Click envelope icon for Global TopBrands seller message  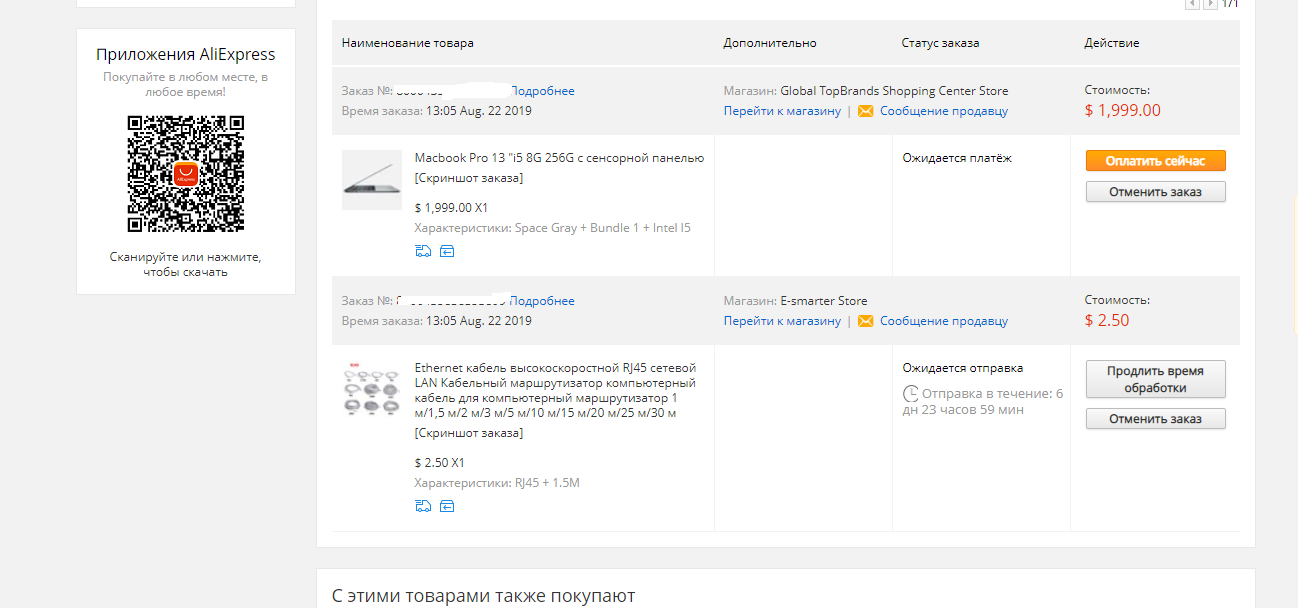coord(865,111)
